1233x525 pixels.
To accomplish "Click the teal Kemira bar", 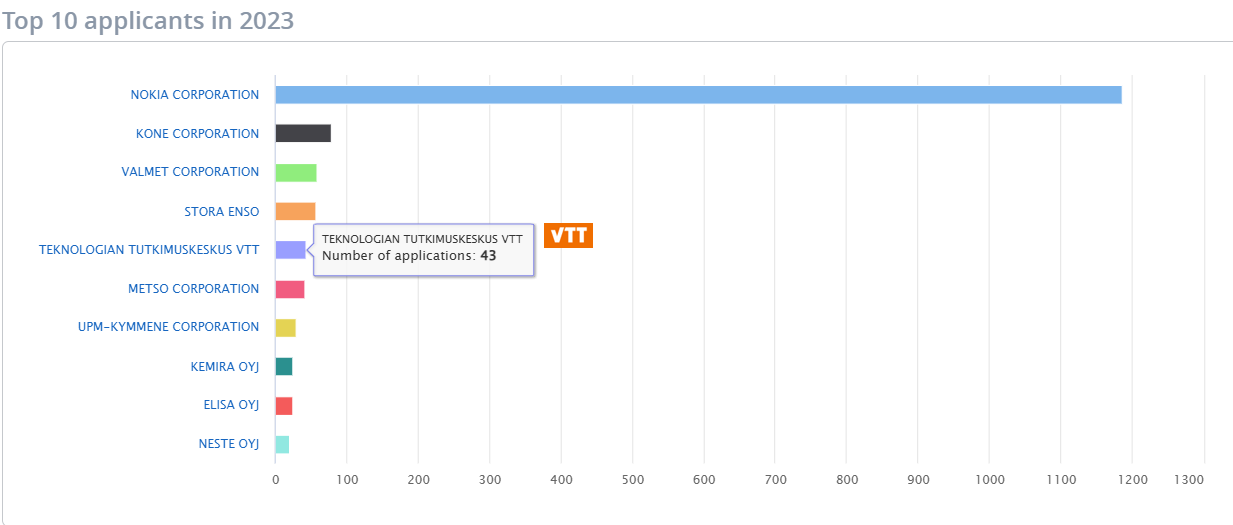I will click(284, 367).
